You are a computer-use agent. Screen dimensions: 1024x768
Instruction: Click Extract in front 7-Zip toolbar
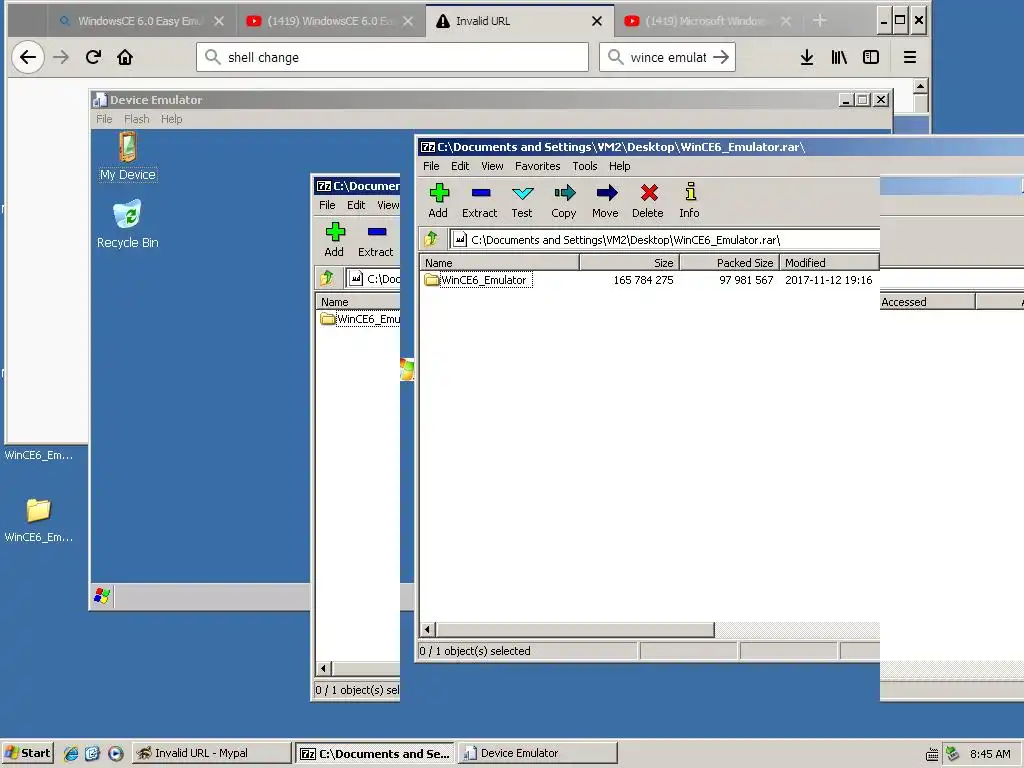click(480, 200)
